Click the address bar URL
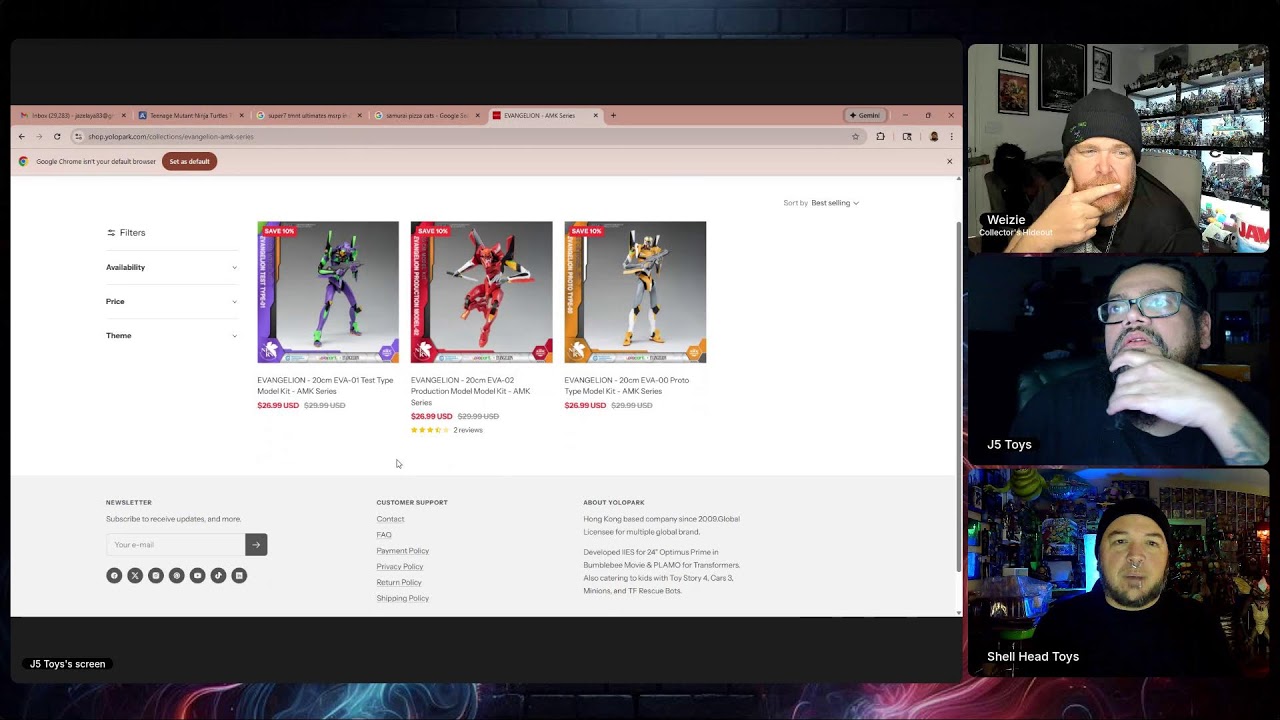The height and width of the screenshot is (720, 1280). [171, 136]
